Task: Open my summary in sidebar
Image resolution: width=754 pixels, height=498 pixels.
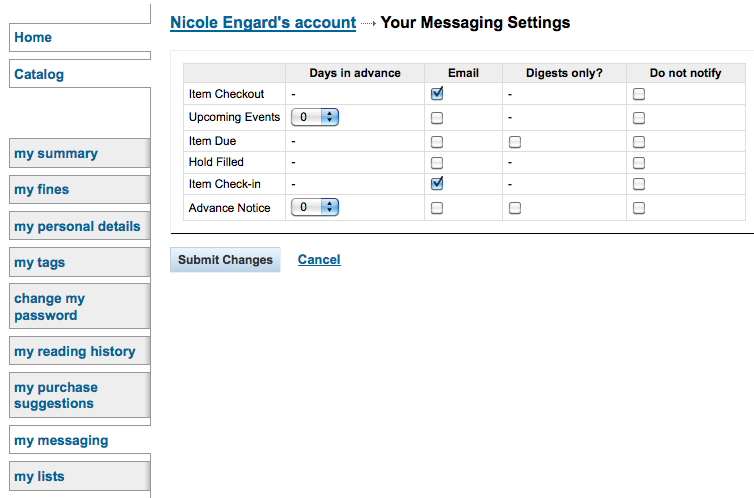Action: click(80, 153)
